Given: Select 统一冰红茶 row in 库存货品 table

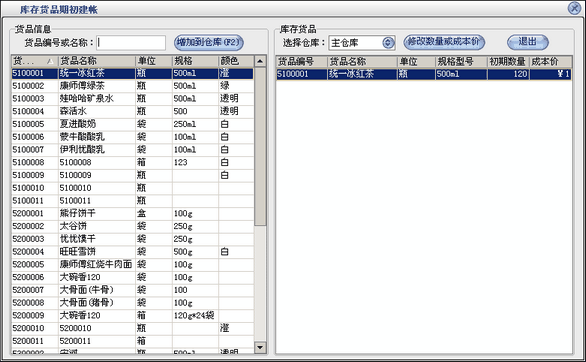Looking at the screenshot, I should pos(424,74).
